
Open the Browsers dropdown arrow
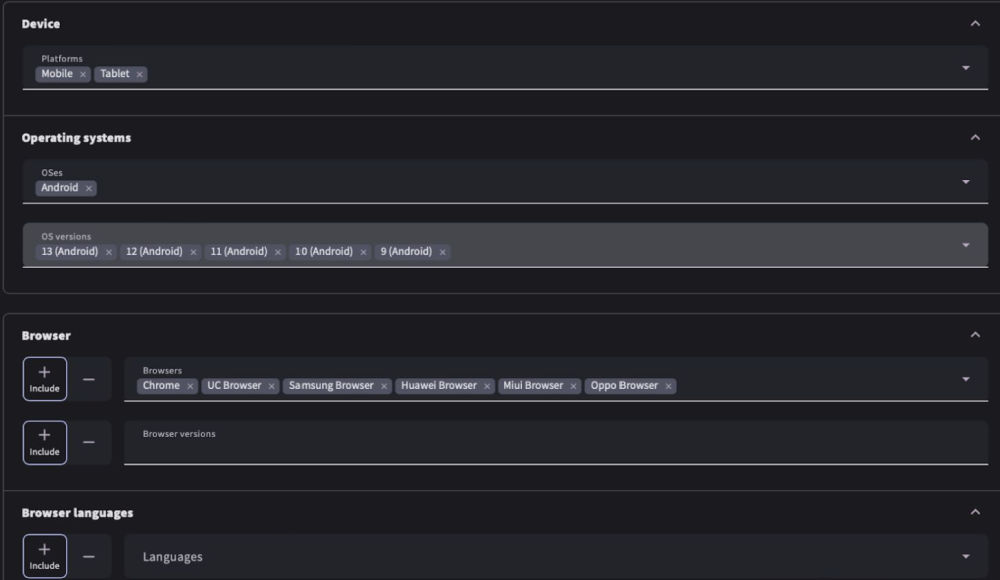click(x=966, y=379)
